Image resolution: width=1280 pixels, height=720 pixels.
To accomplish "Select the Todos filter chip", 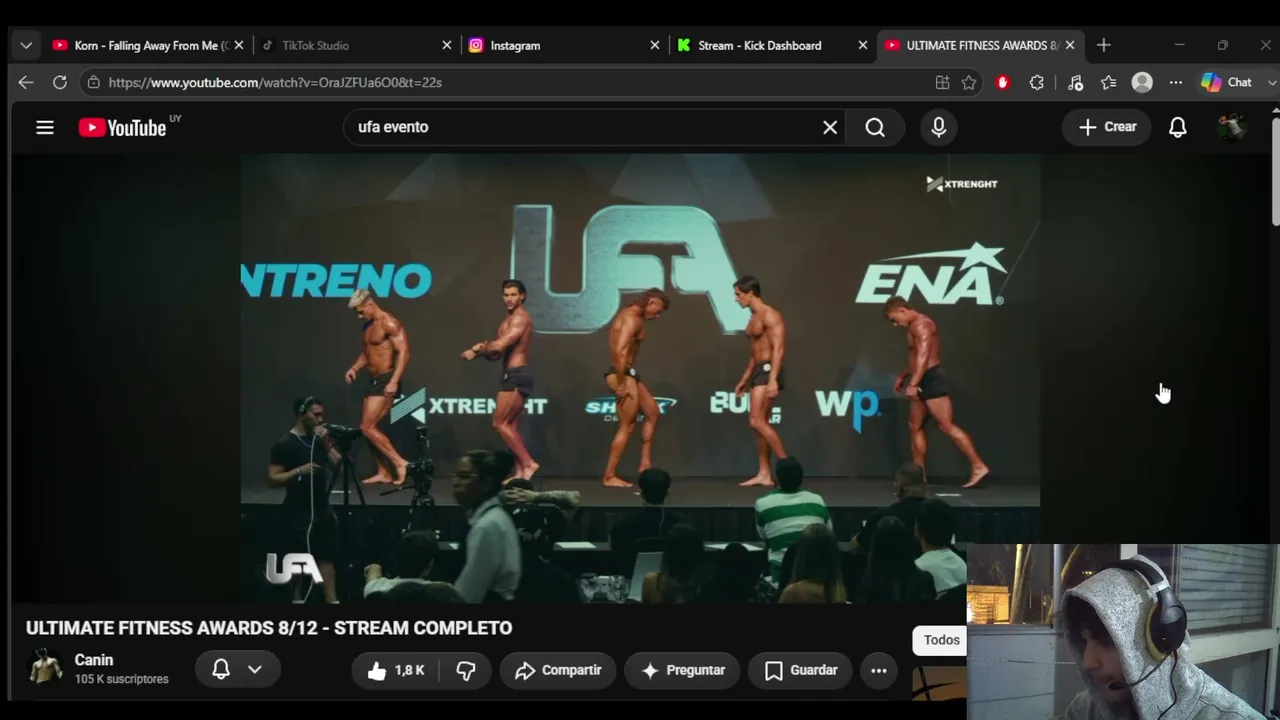I will 942,640.
